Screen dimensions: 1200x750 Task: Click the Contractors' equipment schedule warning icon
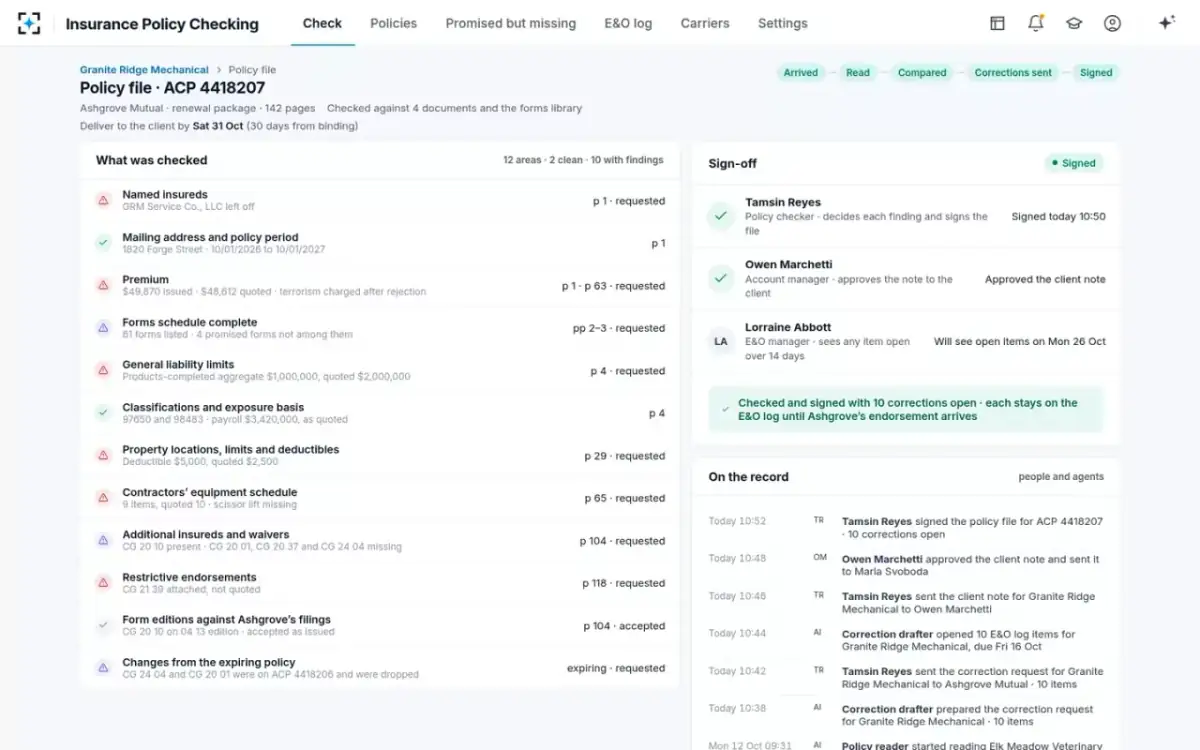(103, 498)
